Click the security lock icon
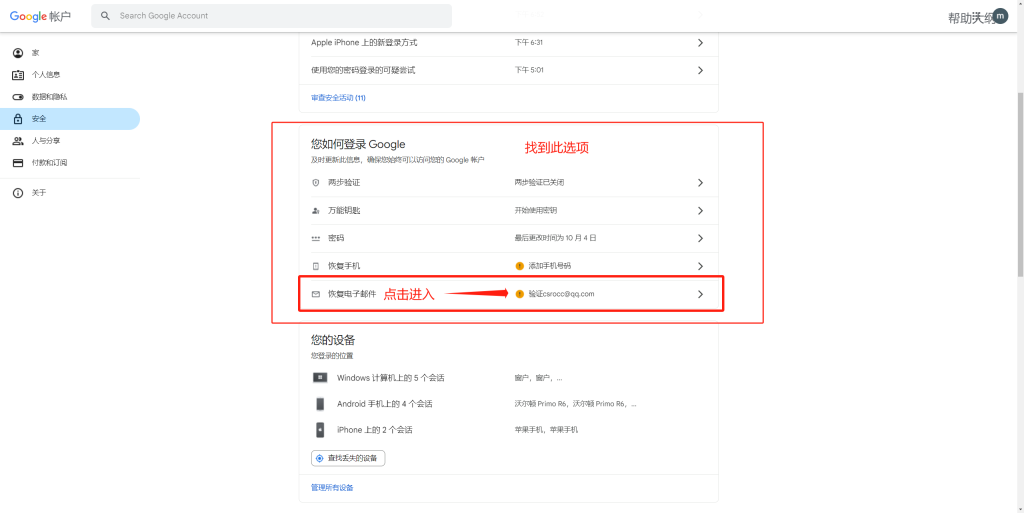The image size is (1024, 513). click(x=18, y=119)
